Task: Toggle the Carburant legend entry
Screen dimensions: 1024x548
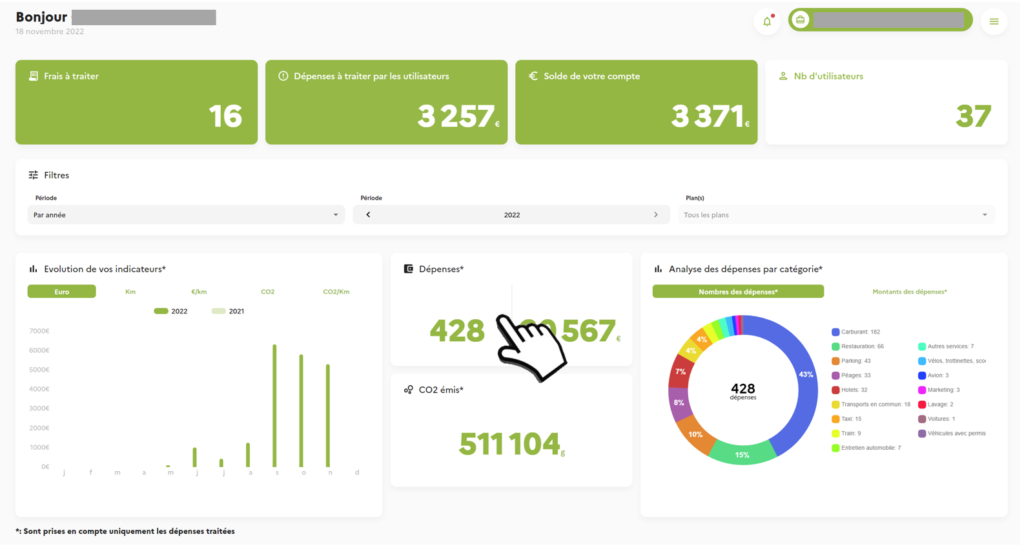Action: (x=856, y=332)
